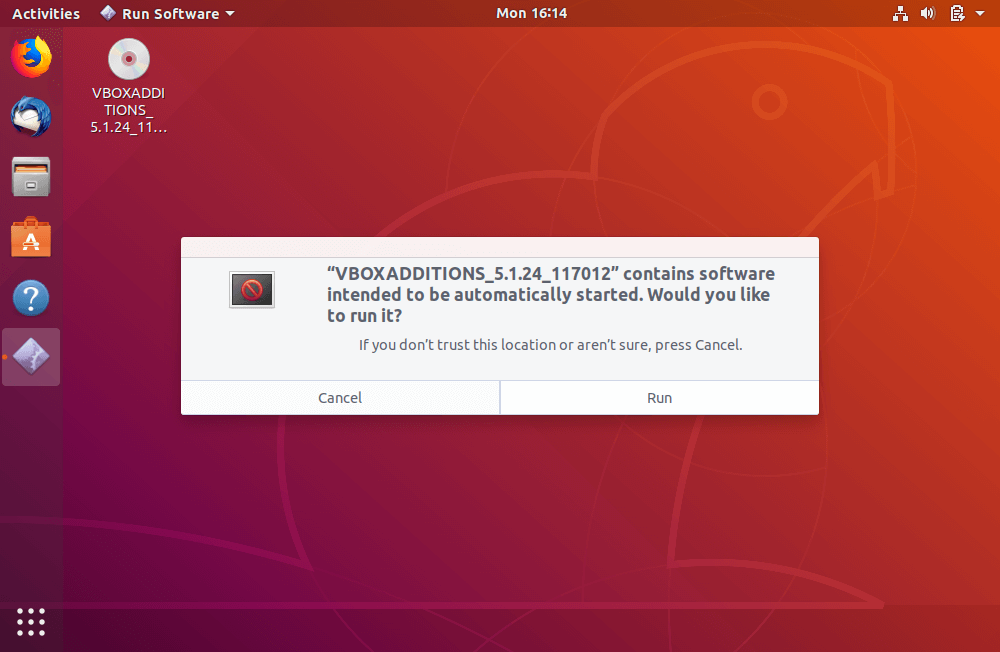The width and height of the screenshot is (1000, 652).
Task: Expand the system menu arrow
Action: coord(980,13)
